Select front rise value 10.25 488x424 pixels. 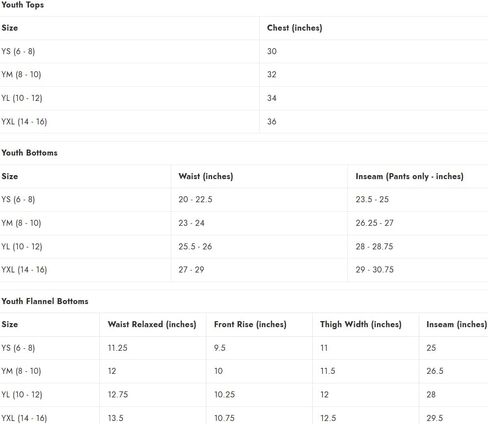[225, 395]
